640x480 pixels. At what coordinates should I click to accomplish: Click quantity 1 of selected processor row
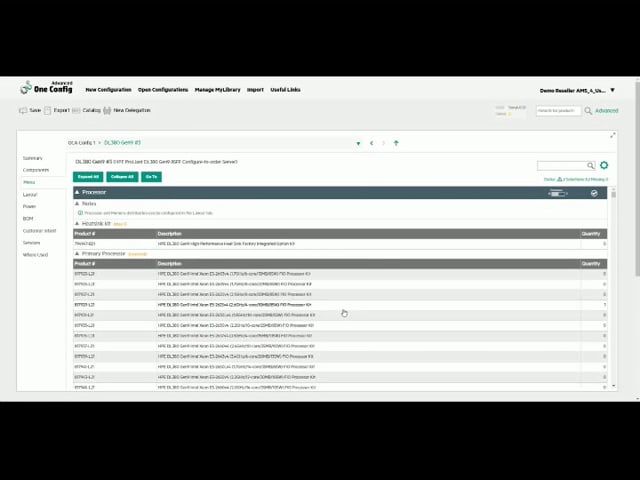[x=594, y=305]
